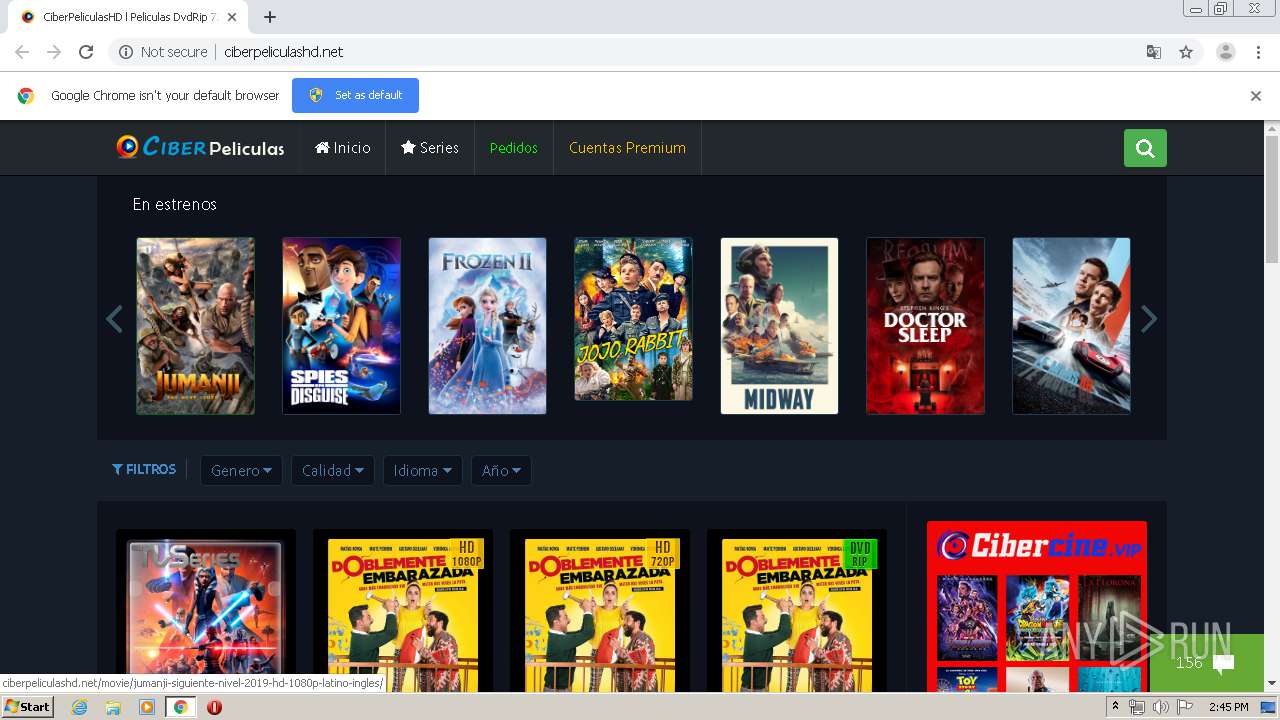1280x720 pixels.
Task: Open the Chrome three-dot menu
Action: coord(1259,52)
